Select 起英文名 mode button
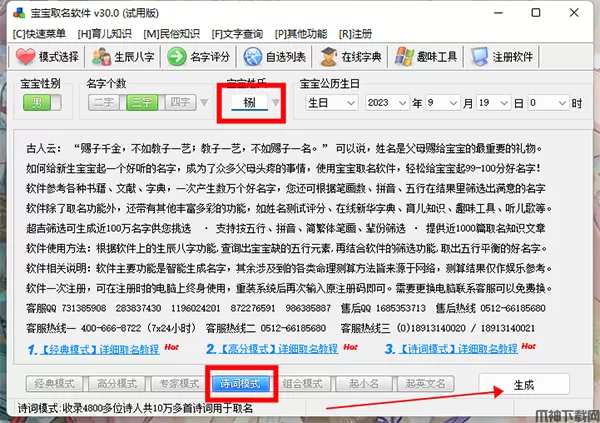600x423 pixels. pos(426,384)
